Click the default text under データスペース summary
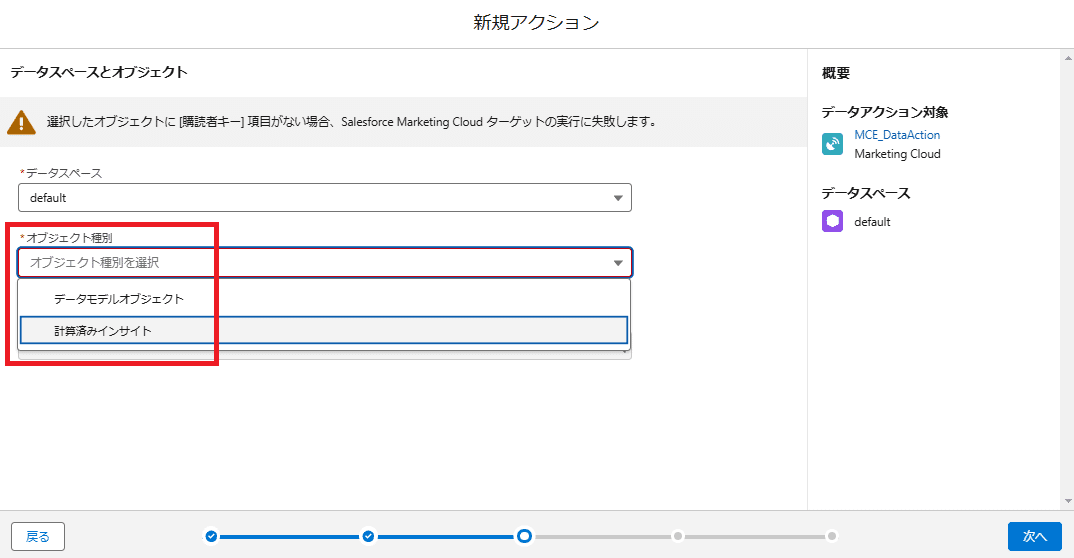The height and width of the screenshot is (558, 1074). pyautogui.click(x=872, y=222)
